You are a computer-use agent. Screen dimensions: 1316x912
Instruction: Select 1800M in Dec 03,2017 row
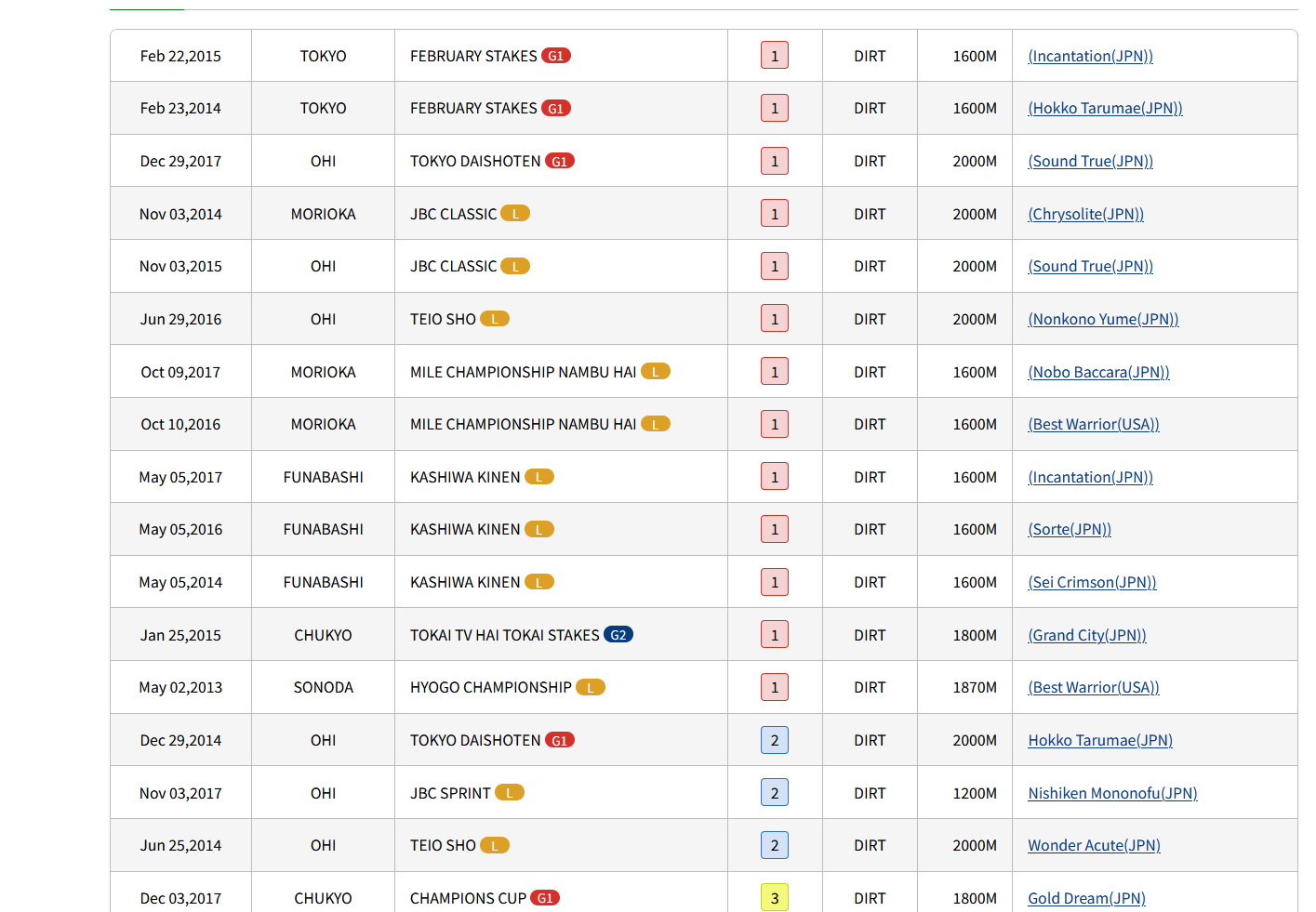pyautogui.click(x=975, y=899)
